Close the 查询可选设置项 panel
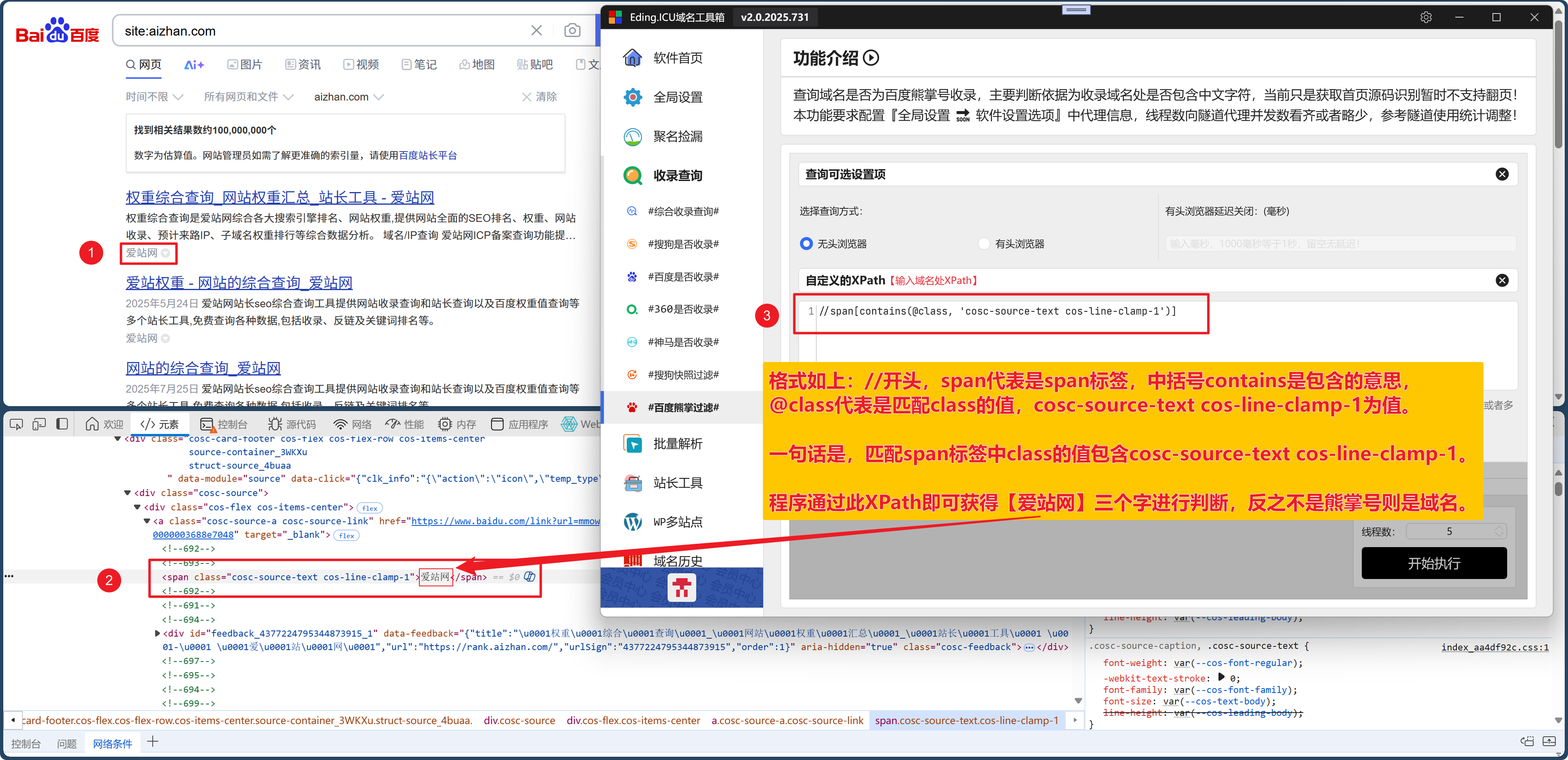Viewport: 1568px width, 760px height. tap(1502, 174)
